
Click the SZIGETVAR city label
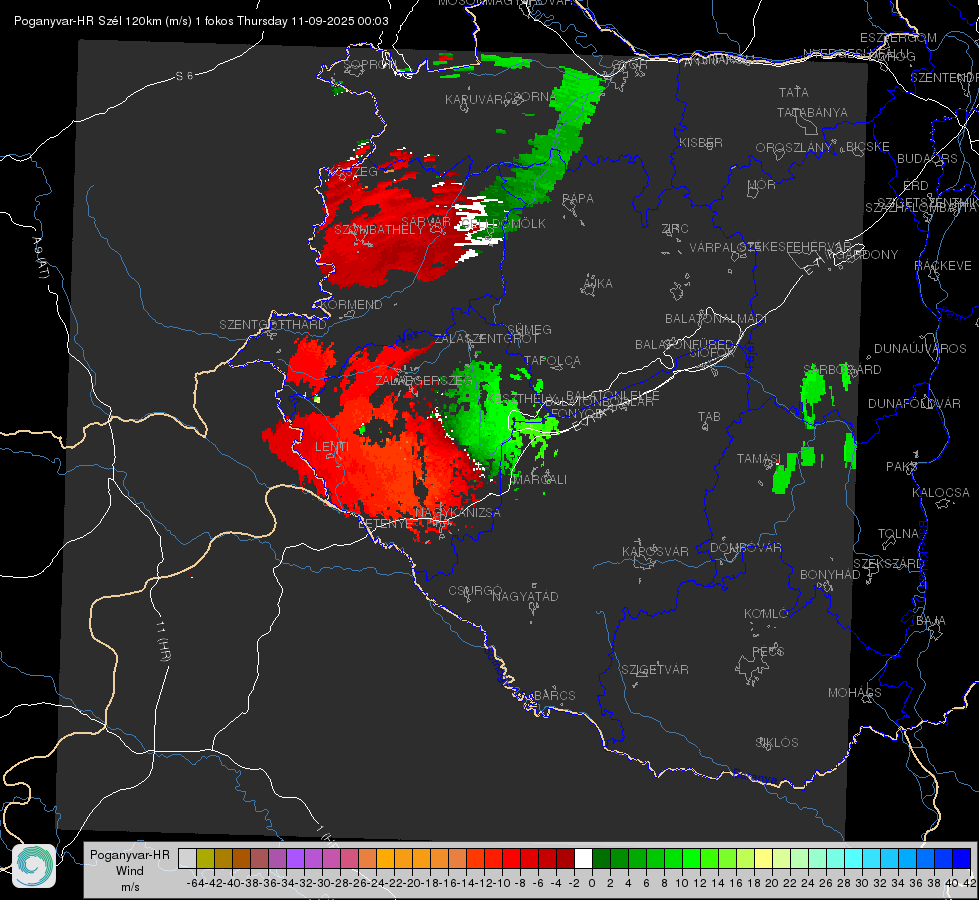(x=654, y=670)
